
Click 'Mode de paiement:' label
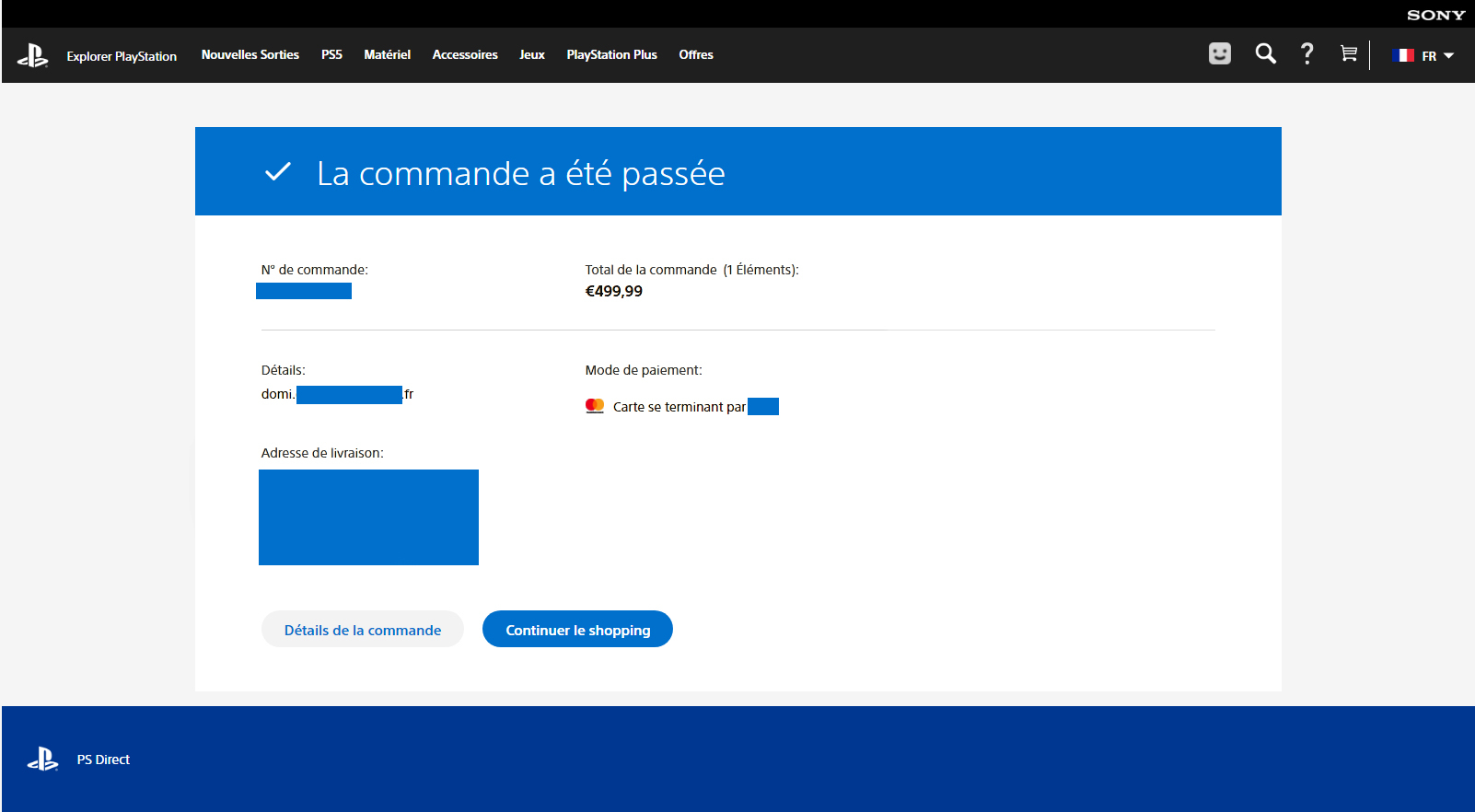pos(644,370)
